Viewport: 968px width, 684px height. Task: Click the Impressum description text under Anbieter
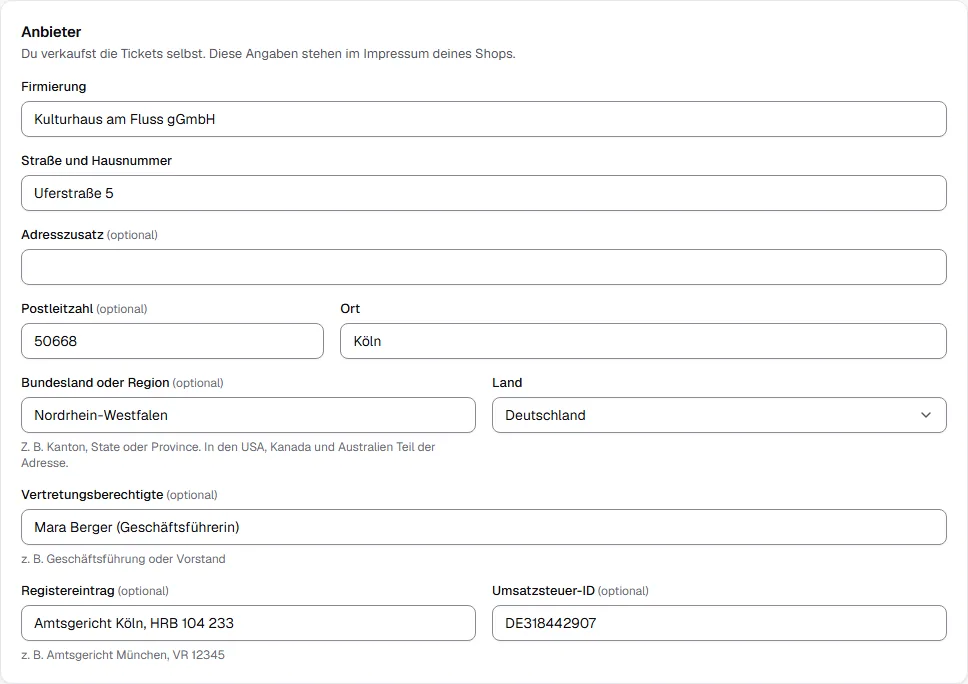pyautogui.click(x=268, y=54)
